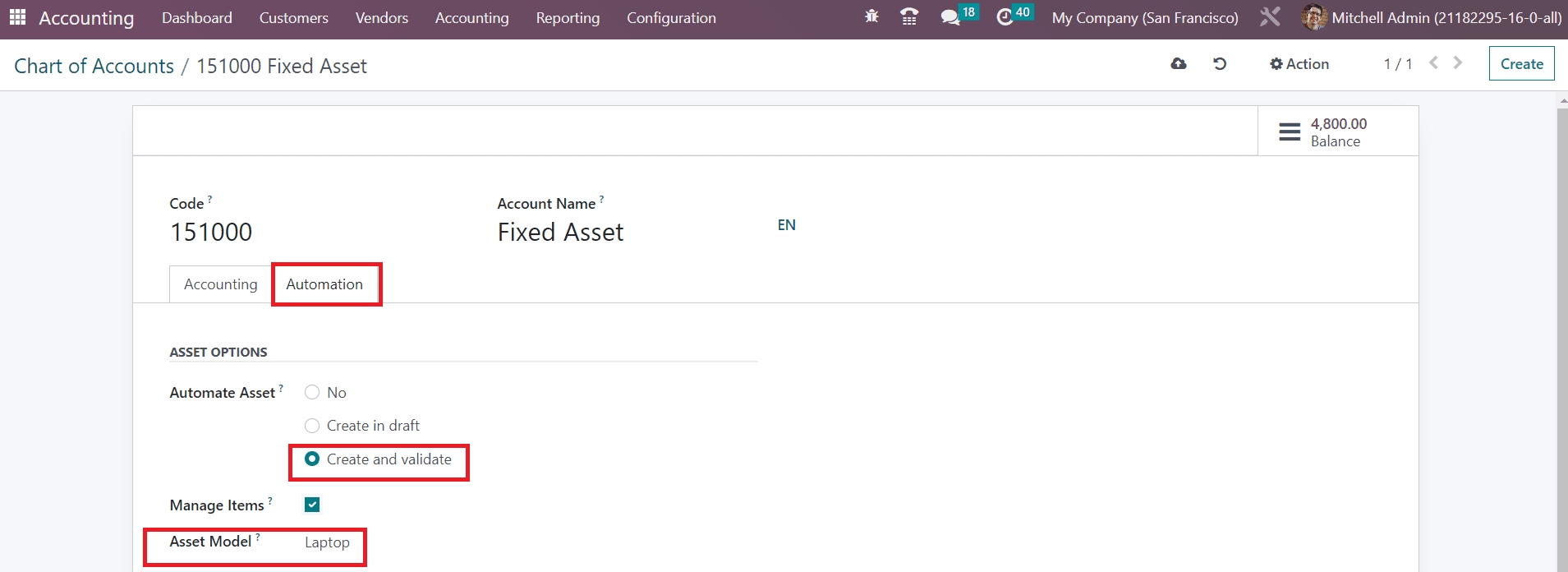Open the Action dropdown menu

(x=1299, y=64)
